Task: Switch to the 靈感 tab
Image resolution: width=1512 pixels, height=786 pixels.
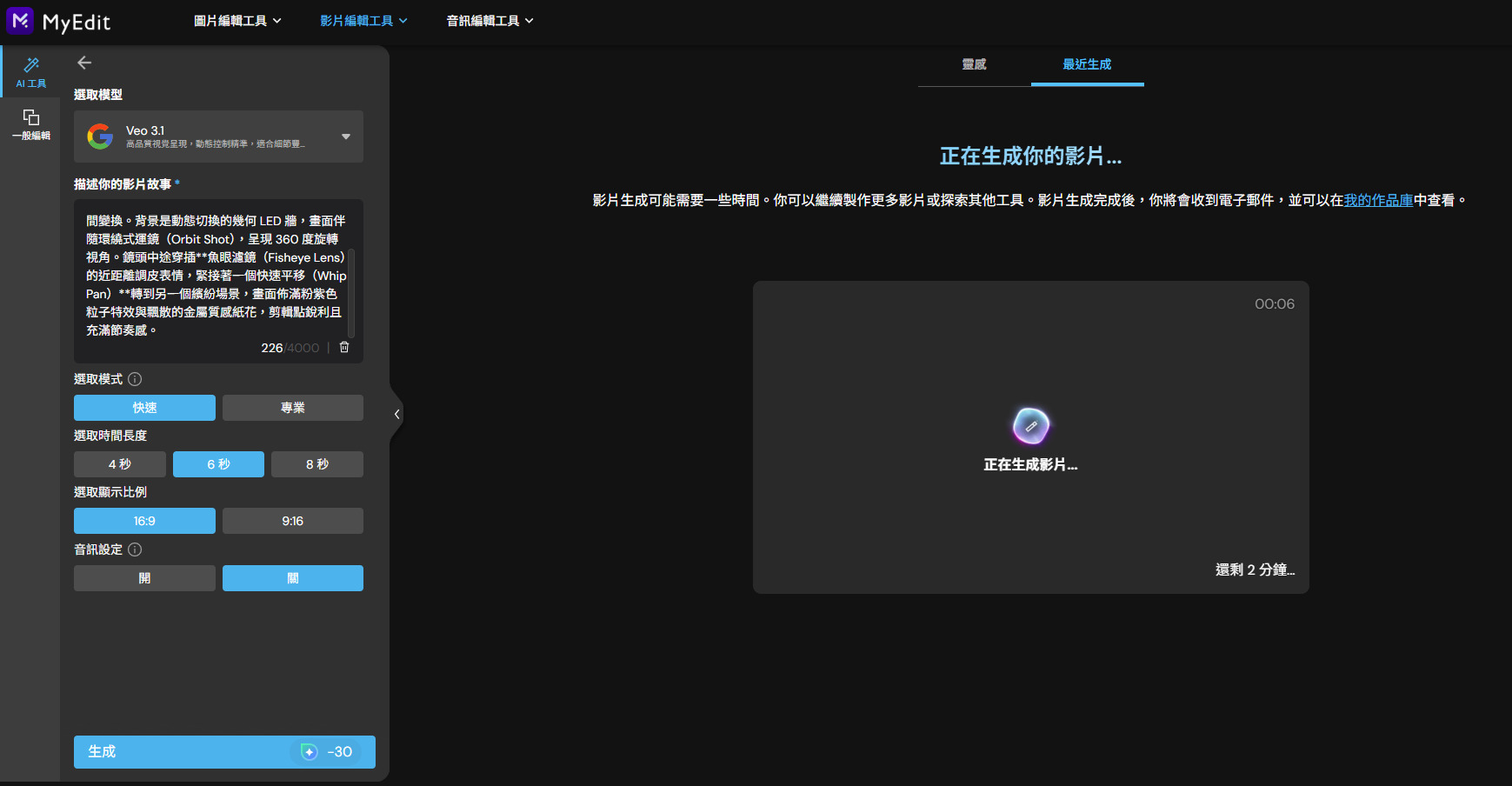Action: pyautogui.click(x=974, y=63)
